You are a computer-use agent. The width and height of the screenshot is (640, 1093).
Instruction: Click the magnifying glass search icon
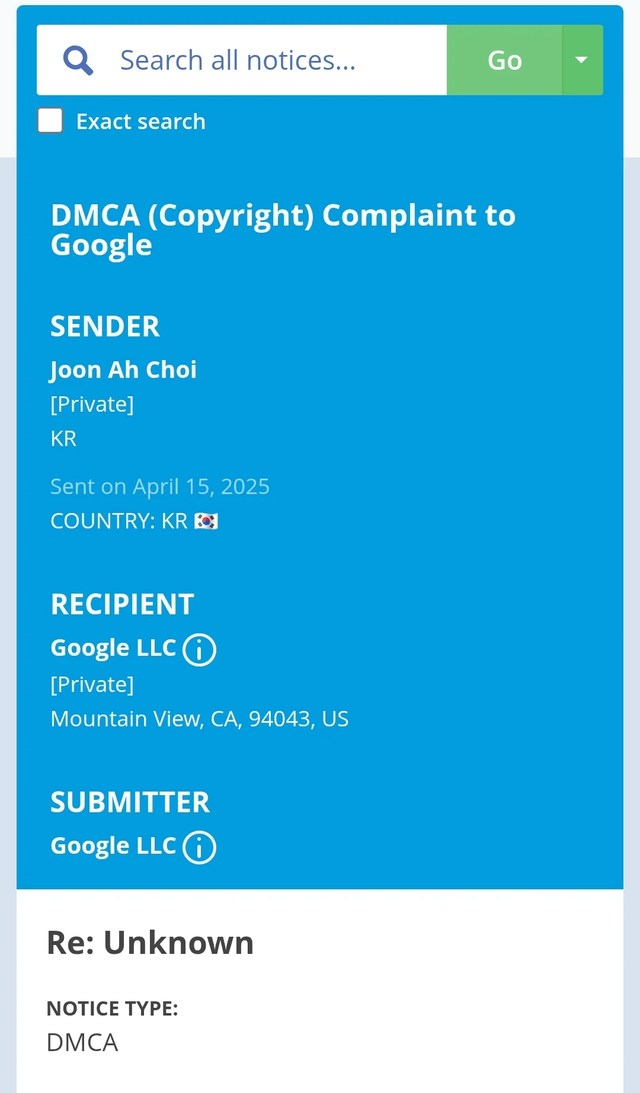[78, 60]
